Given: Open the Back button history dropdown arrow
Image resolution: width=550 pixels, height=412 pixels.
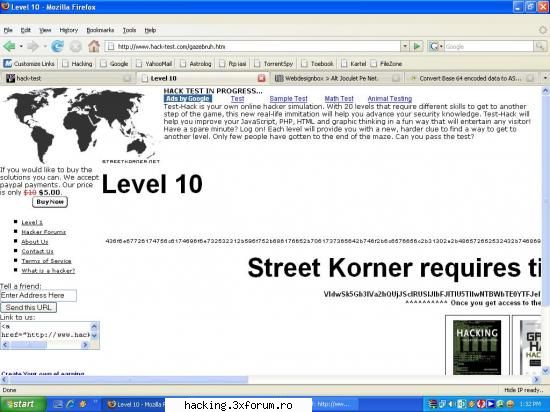Looking at the screenshot, I should click(x=21, y=46).
